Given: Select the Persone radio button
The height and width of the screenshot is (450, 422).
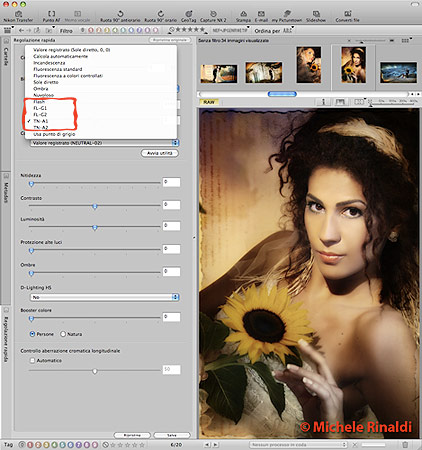Looking at the screenshot, I should coord(32,334).
